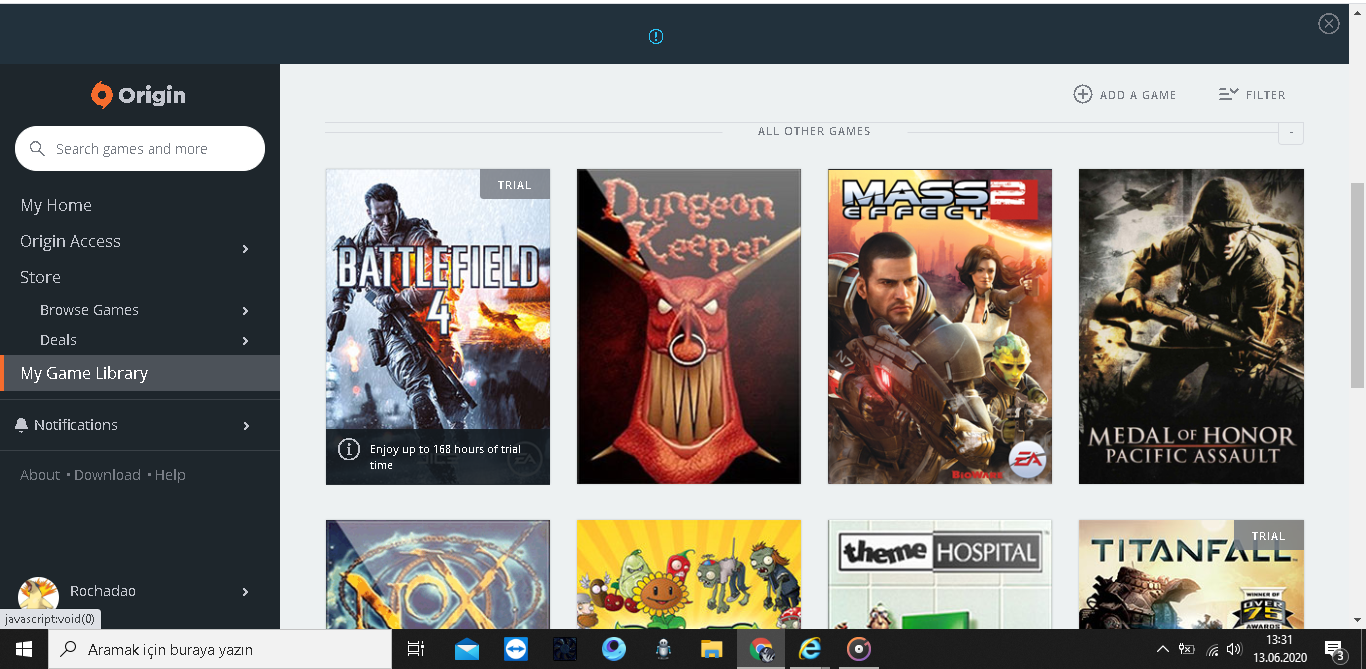This screenshot has height=669, width=1366.
Task: Open My Home page
Action: click(x=56, y=205)
